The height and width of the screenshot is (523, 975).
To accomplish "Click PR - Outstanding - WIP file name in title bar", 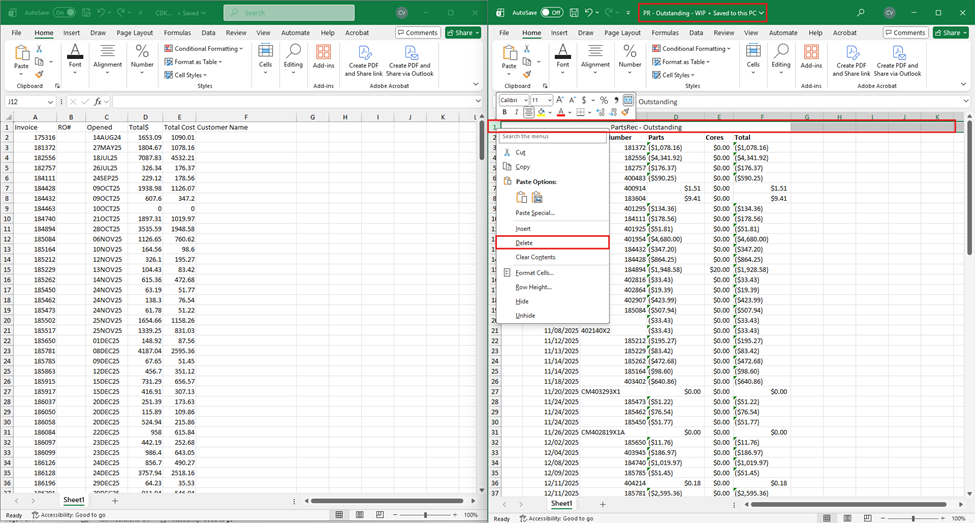I will pyautogui.click(x=674, y=12).
